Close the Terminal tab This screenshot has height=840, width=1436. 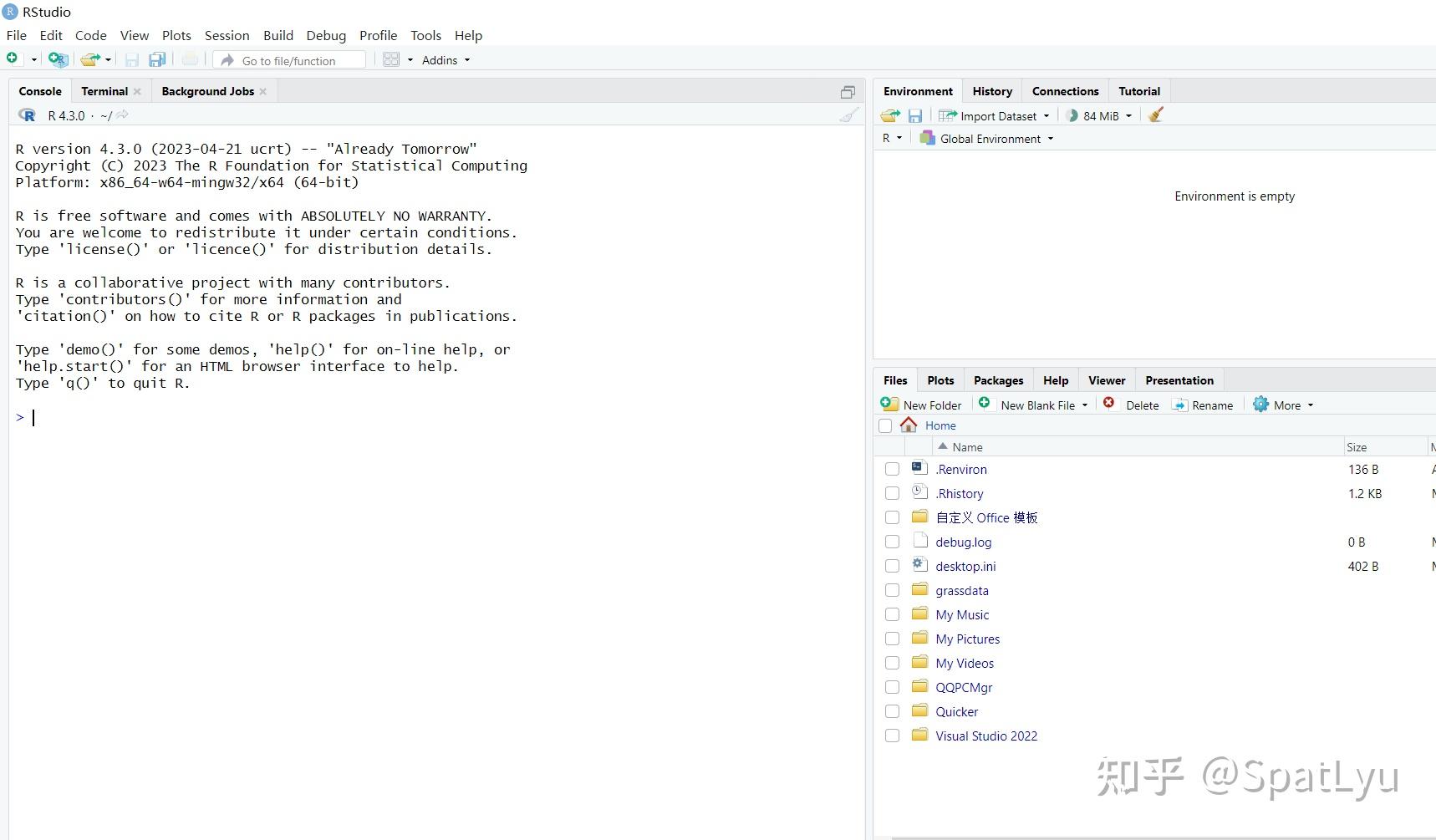[x=137, y=91]
